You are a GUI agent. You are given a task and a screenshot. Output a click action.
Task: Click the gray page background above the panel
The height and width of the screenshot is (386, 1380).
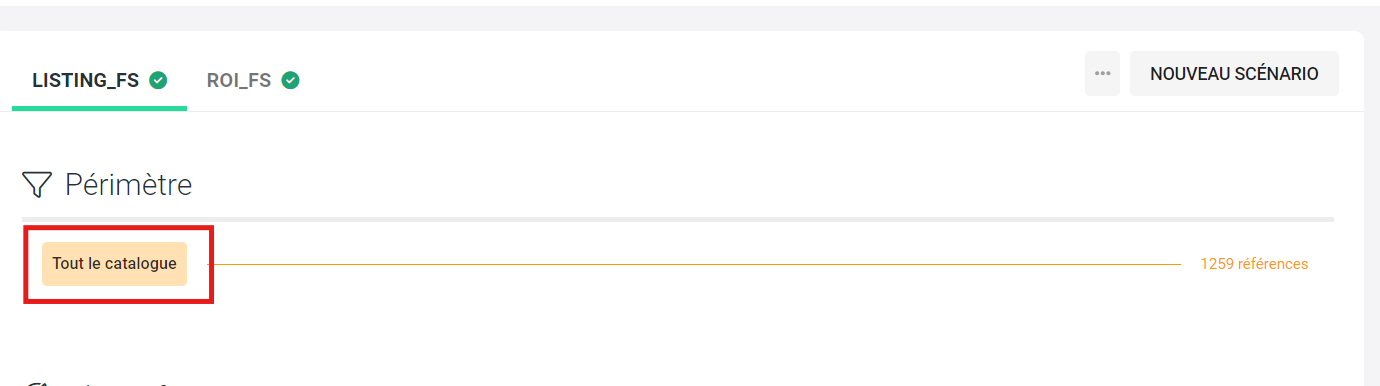[x=690, y=15]
